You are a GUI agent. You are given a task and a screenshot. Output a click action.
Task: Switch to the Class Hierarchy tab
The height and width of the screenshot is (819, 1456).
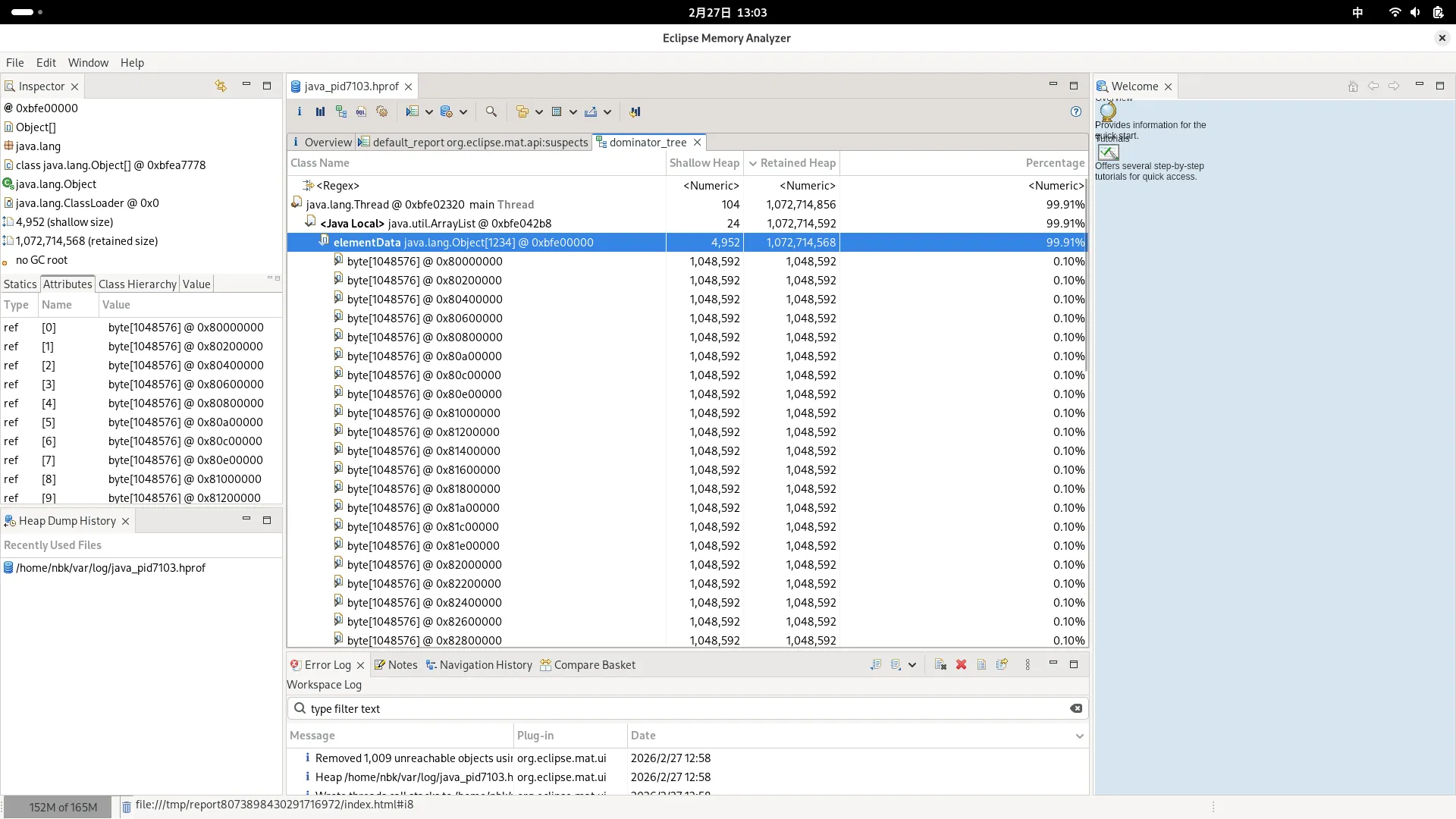coord(137,284)
